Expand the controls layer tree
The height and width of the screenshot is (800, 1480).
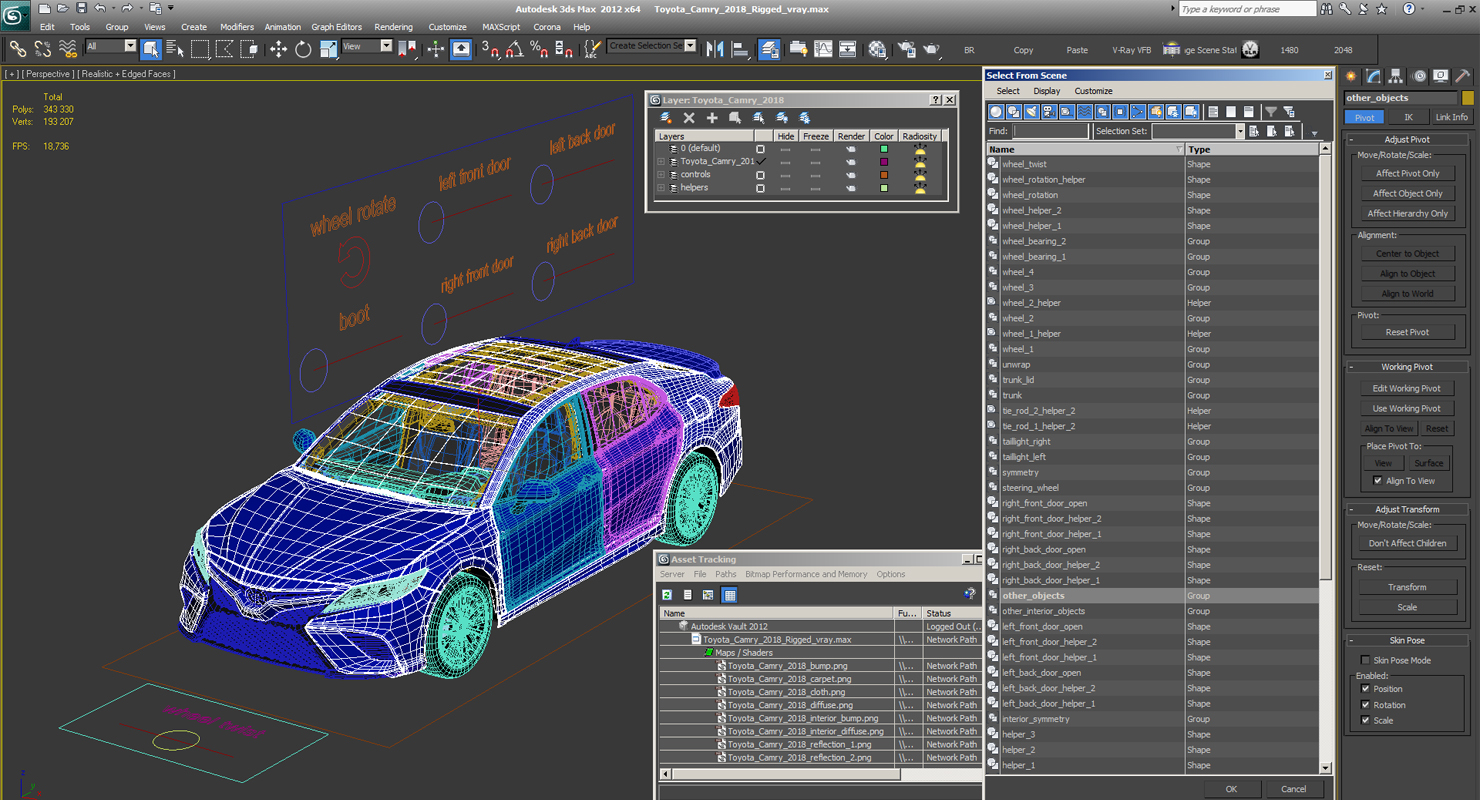(x=660, y=175)
